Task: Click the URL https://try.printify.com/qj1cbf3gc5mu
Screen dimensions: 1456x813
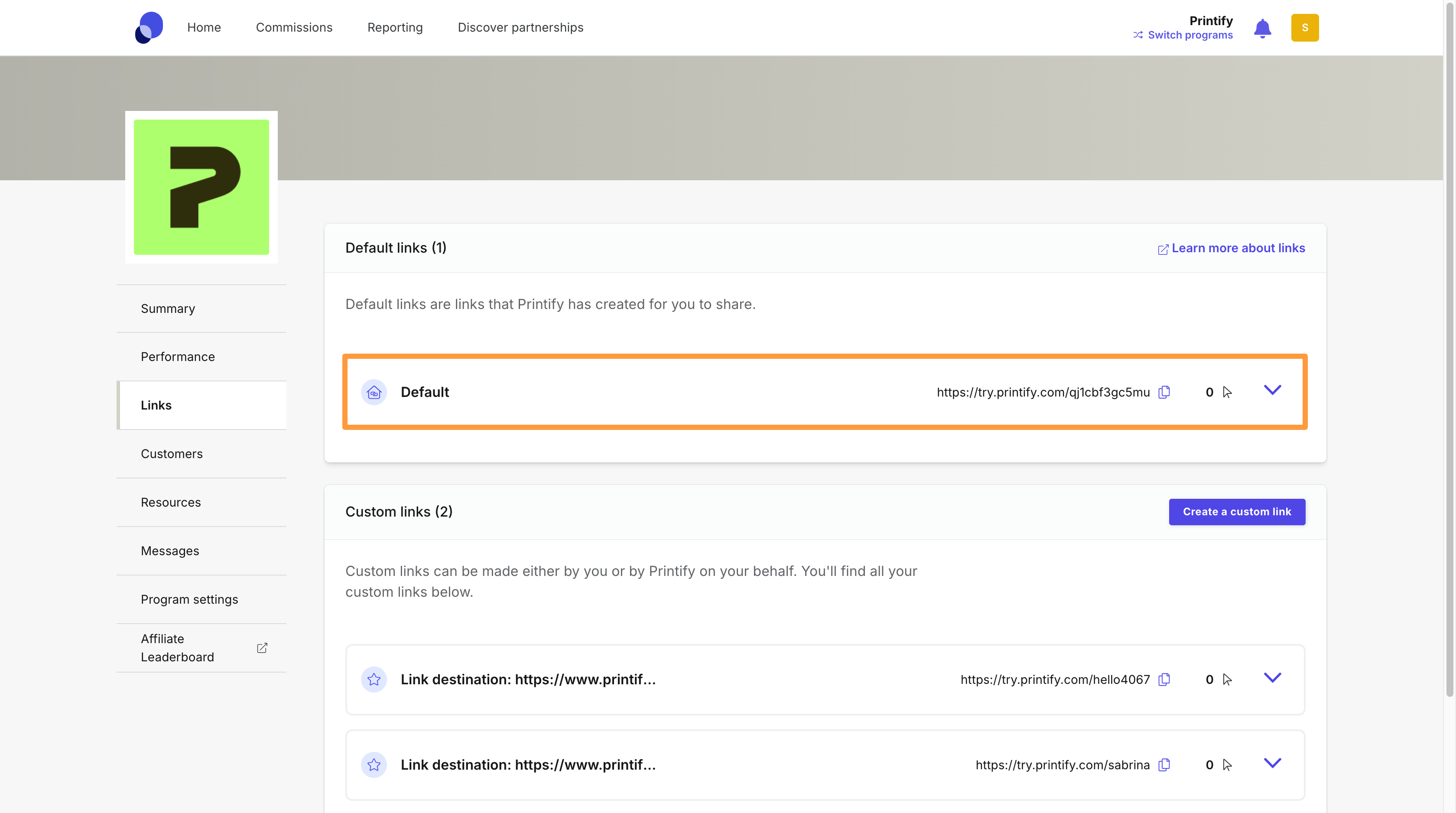Action: [x=1043, y=392]
